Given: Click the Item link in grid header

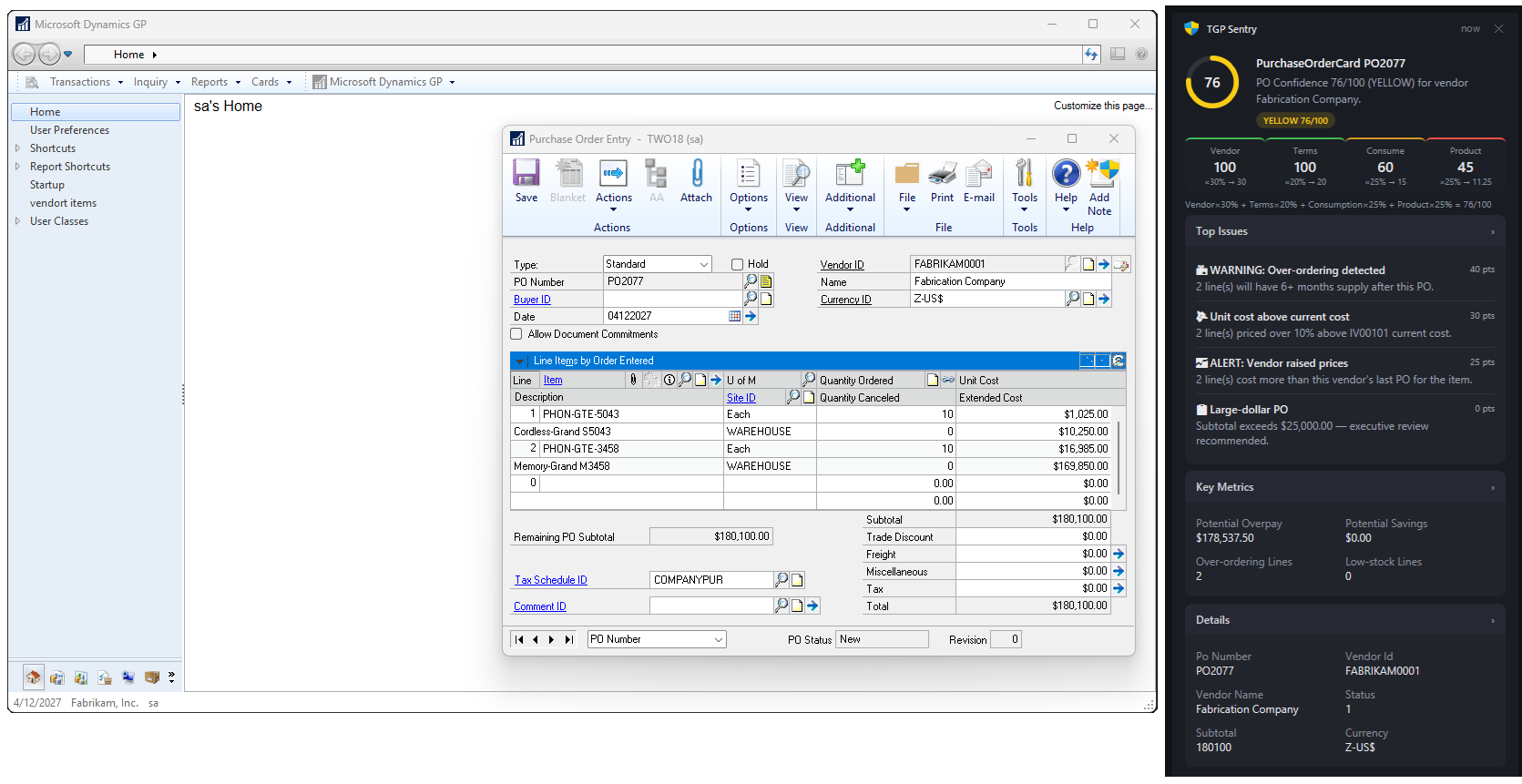Looking at the screenshot, I should tap(553, 381).
